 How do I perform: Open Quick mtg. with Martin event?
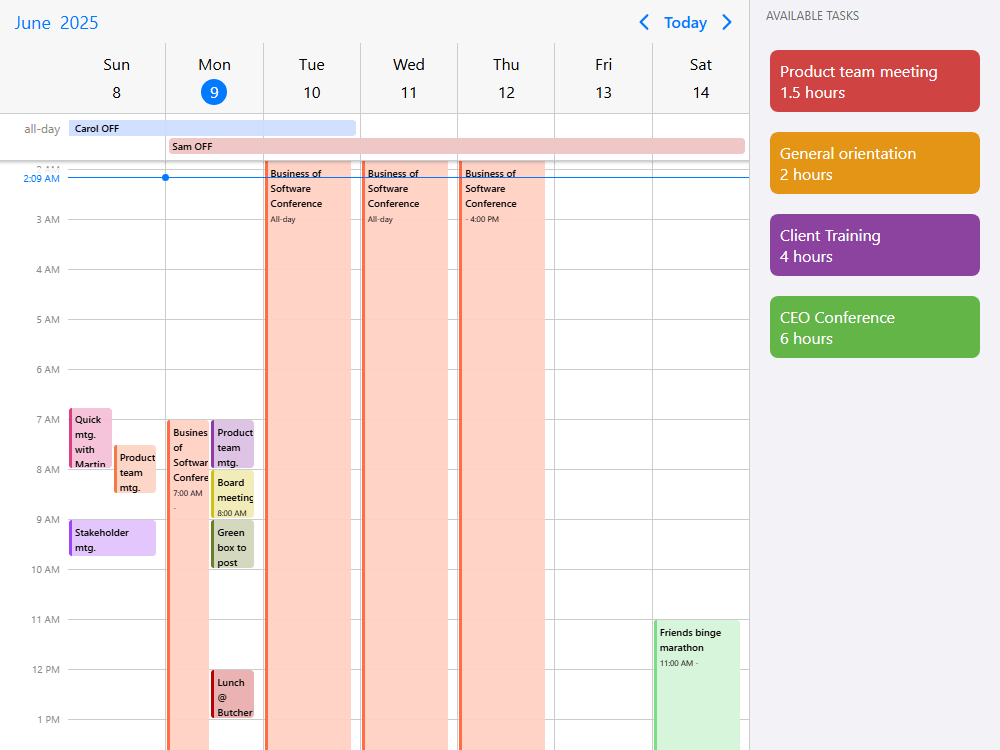(91, 438)
